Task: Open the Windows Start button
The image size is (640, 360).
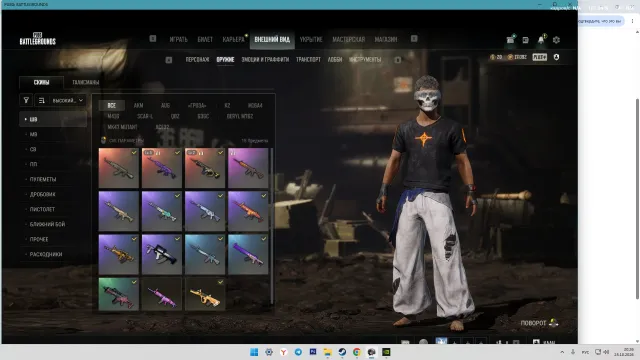Action: pyautogui.click(x=254, y=352)
